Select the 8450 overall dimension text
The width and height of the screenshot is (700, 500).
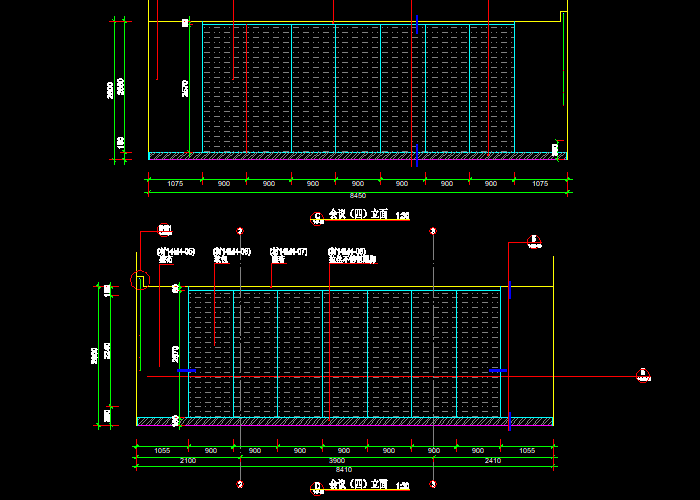point(357,195)
